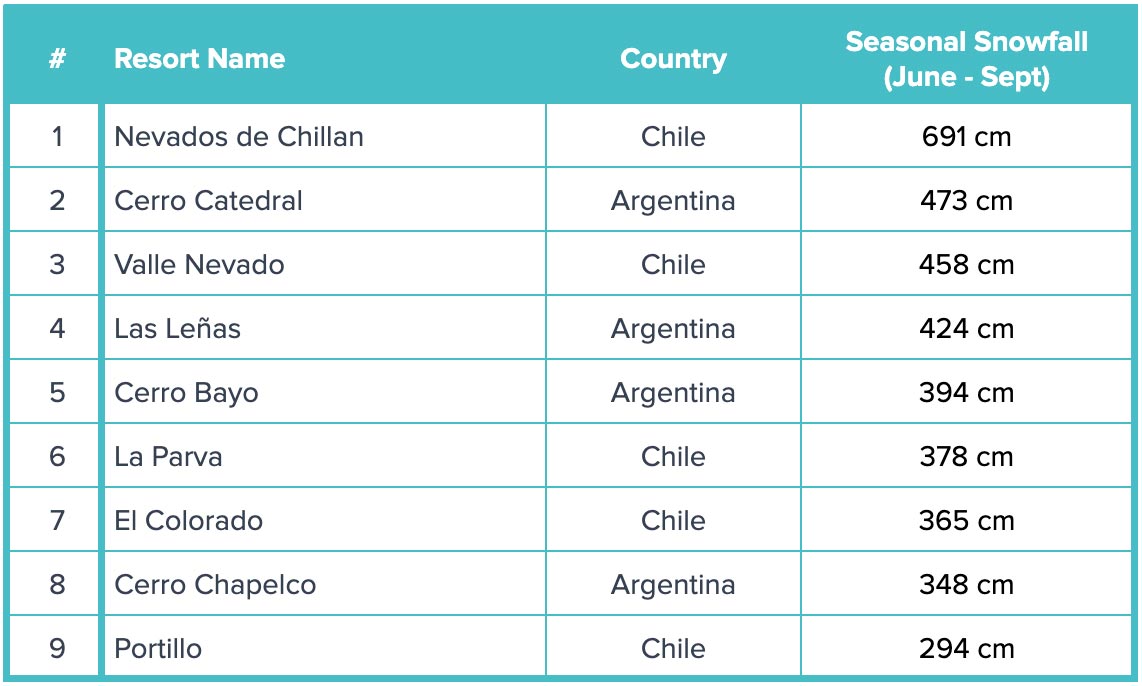Click Chile in the La Parva row

[x=673, y=457]
